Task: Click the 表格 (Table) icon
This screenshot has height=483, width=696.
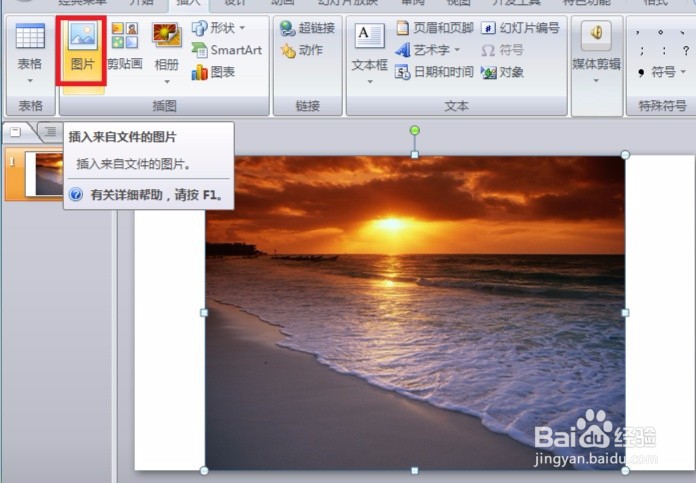Action: pos(30,36)
